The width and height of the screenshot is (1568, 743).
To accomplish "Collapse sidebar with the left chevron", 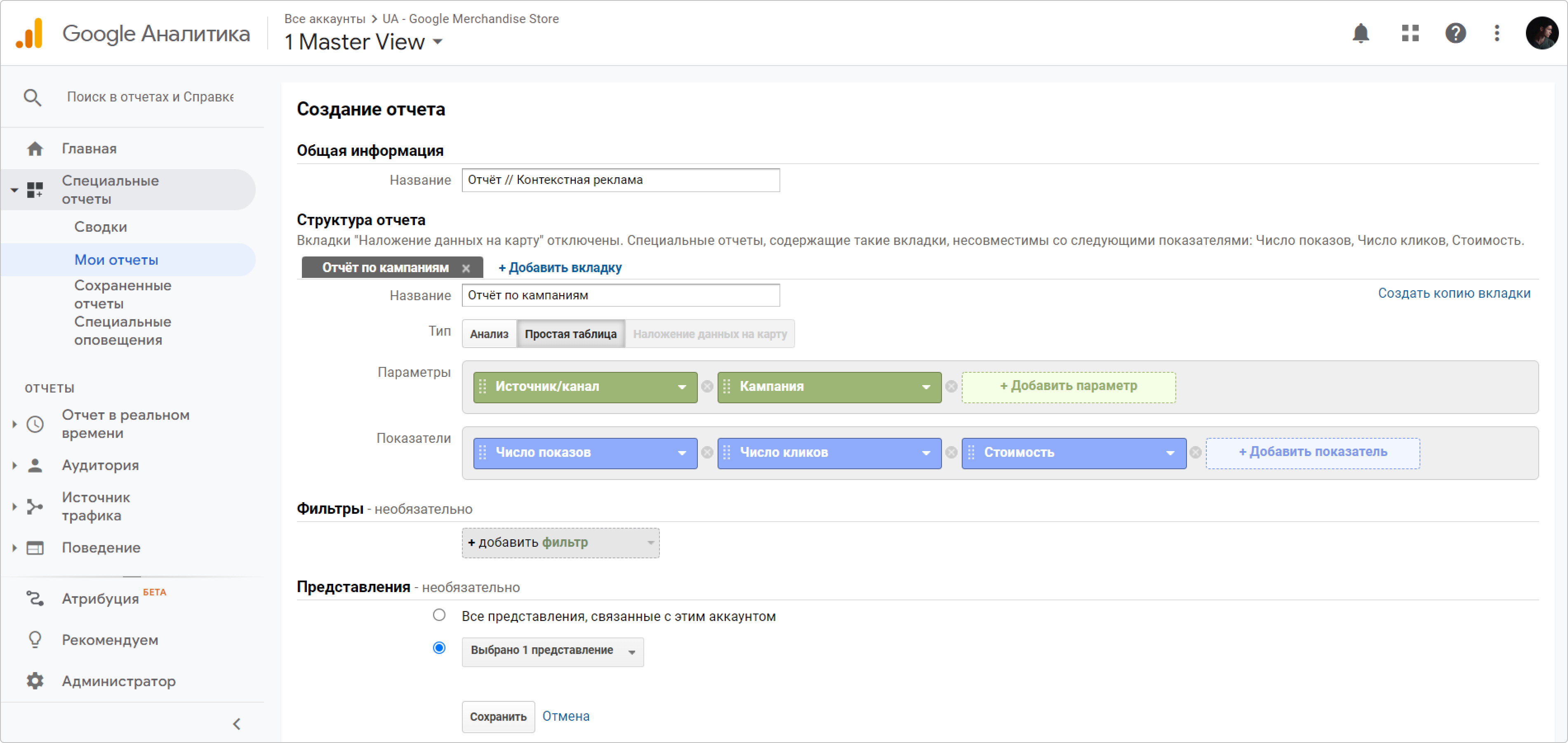I will [x=237, y=724].
